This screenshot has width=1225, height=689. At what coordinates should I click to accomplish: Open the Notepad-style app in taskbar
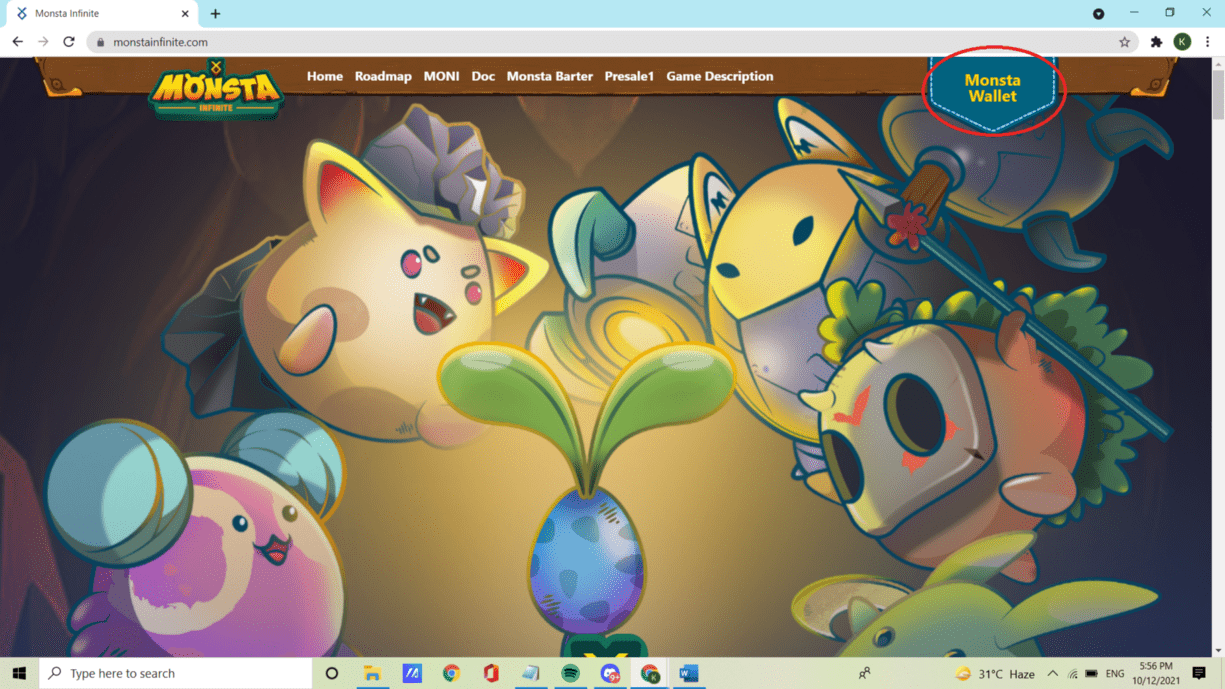coord(531,673)
